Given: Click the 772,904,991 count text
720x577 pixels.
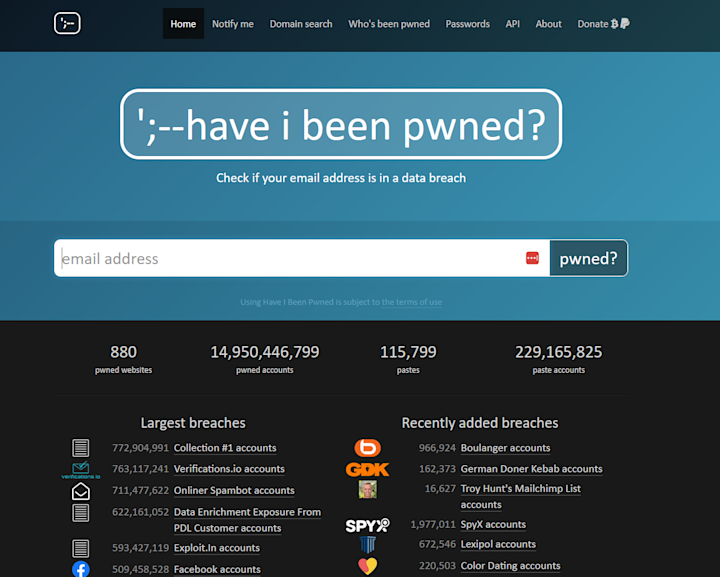Looking at the screenshot, I should (141, 448).
